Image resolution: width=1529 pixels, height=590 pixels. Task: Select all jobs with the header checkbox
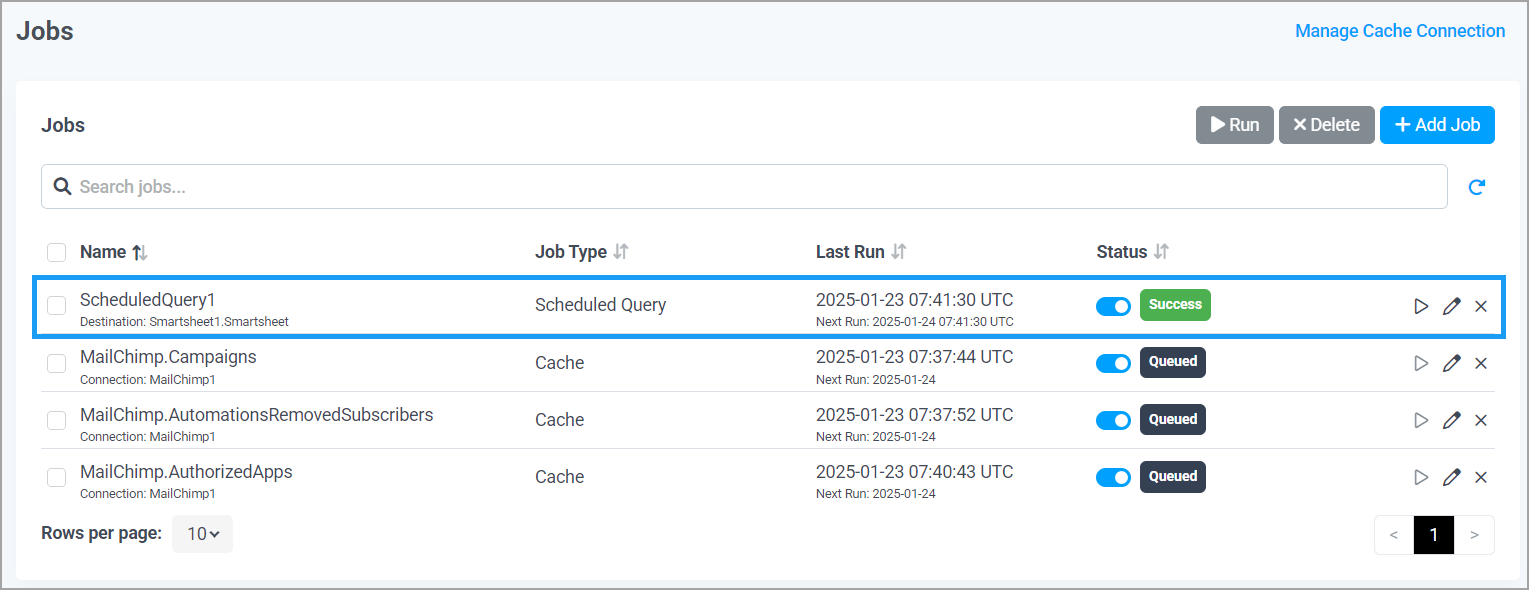(x=56, y=252)
